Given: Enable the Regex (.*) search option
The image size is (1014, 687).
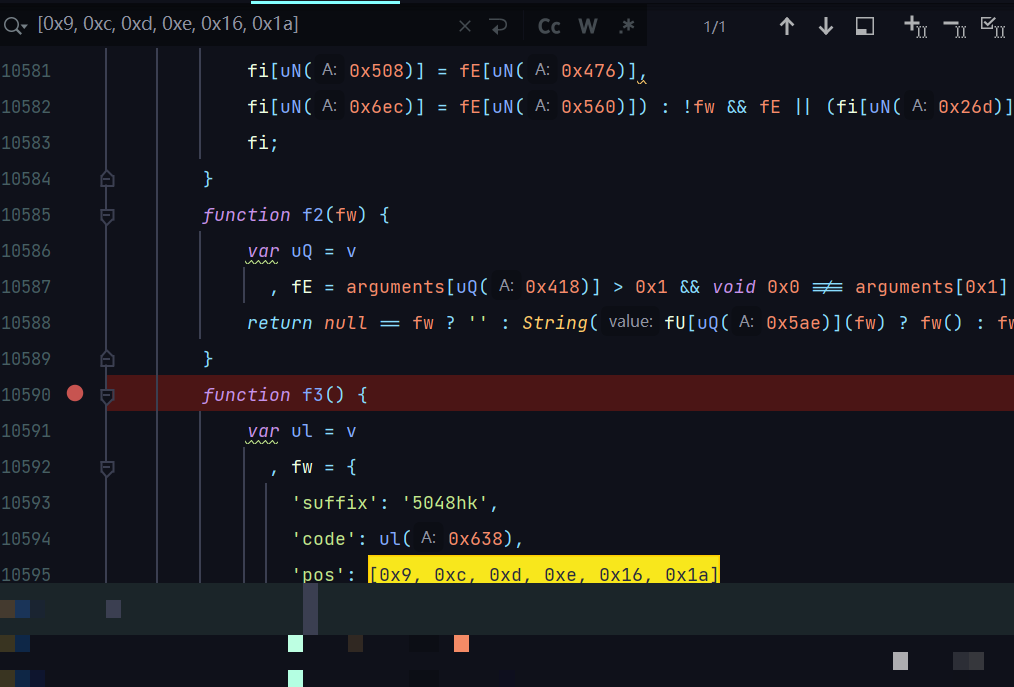Looking at the screenshot, I should (626, 26).
